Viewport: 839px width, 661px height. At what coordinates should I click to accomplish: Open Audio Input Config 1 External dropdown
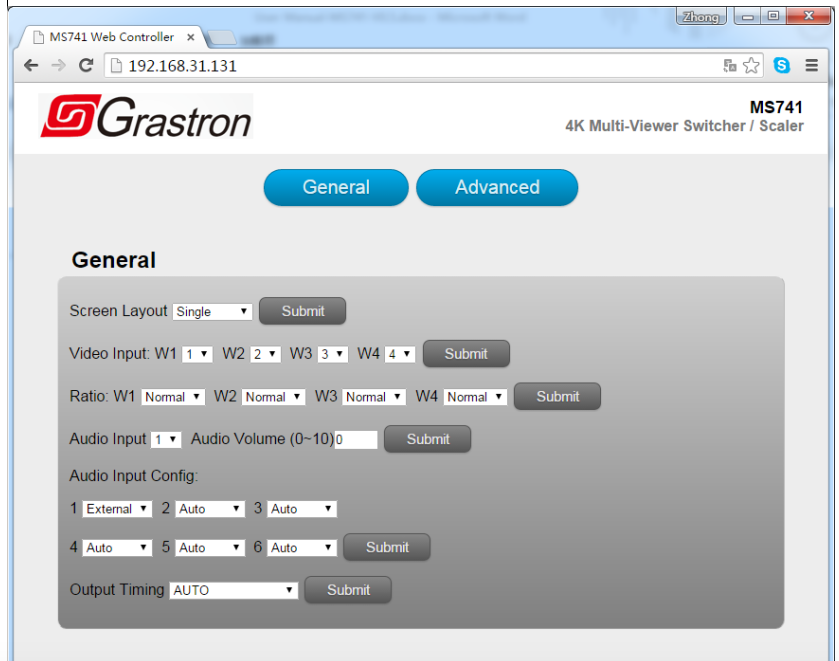click(117, 509)
